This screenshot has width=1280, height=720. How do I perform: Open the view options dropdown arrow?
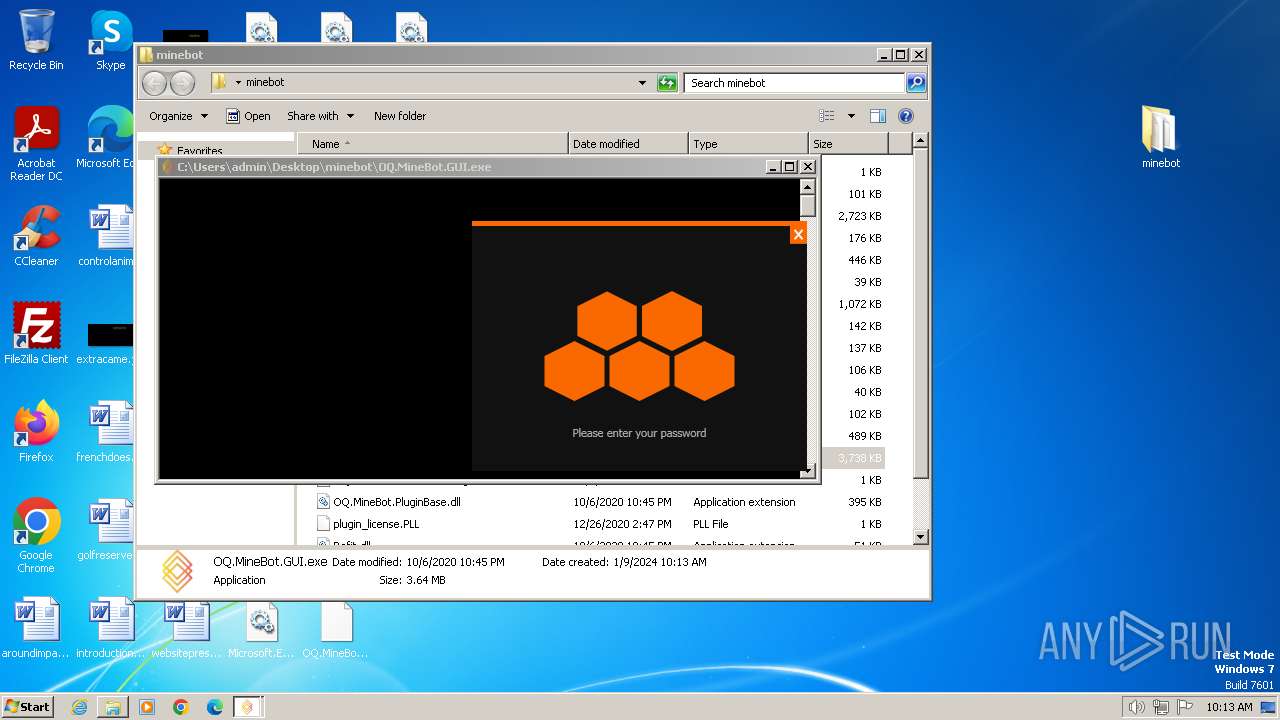point(851,116)
